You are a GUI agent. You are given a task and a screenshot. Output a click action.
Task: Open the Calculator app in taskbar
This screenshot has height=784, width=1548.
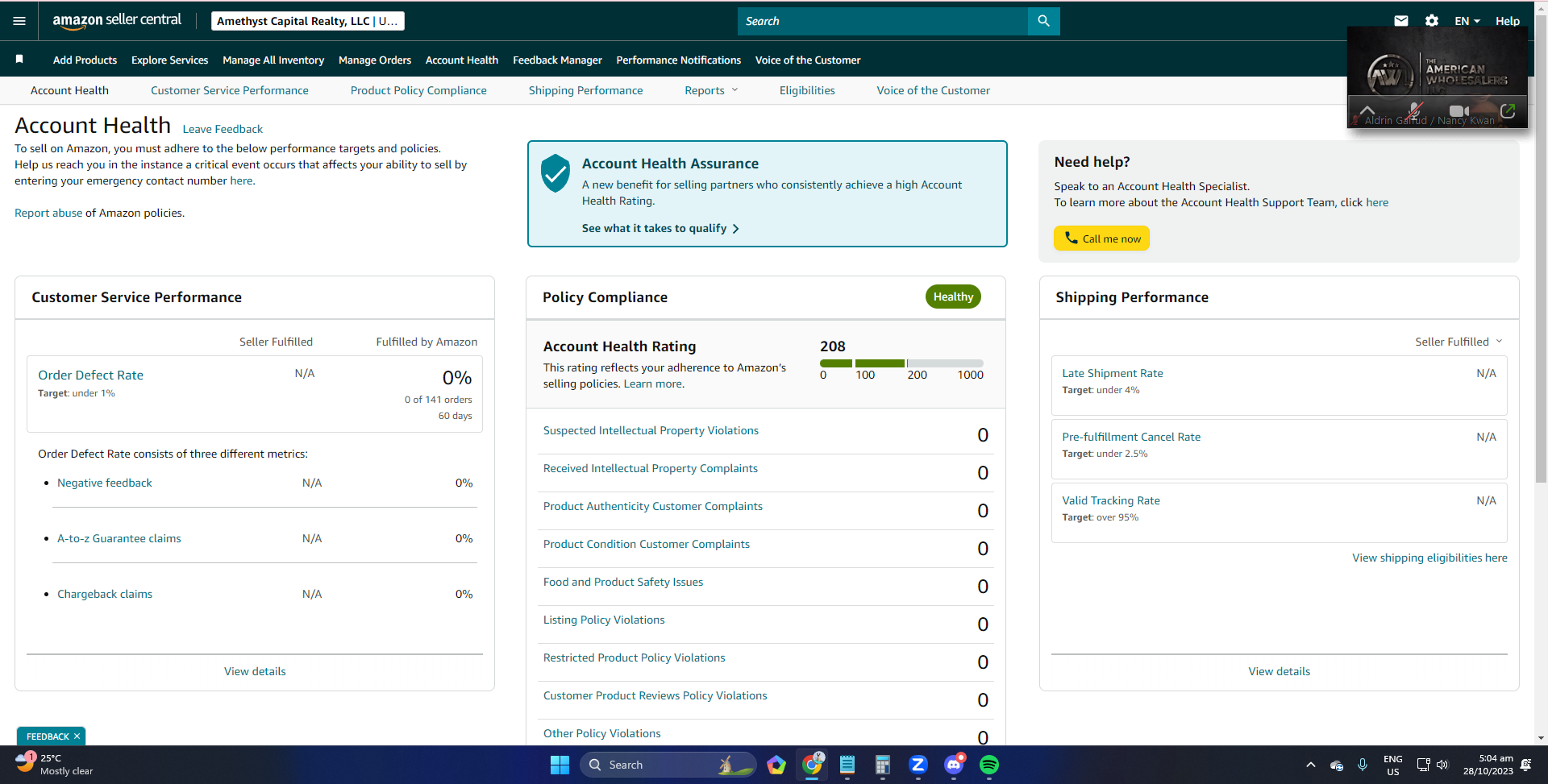click(x=883, y=765)
